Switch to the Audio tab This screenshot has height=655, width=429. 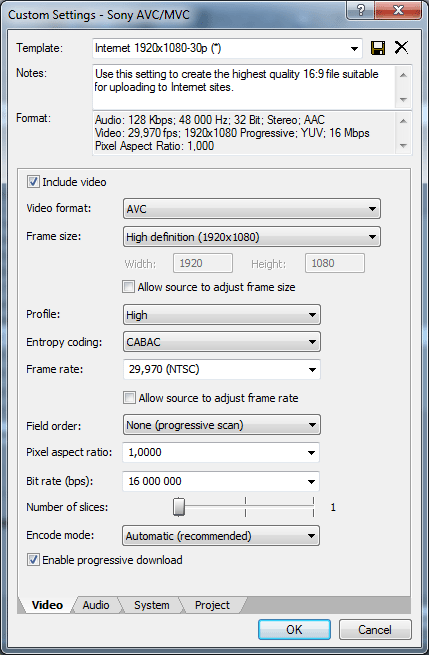point(96,605)
